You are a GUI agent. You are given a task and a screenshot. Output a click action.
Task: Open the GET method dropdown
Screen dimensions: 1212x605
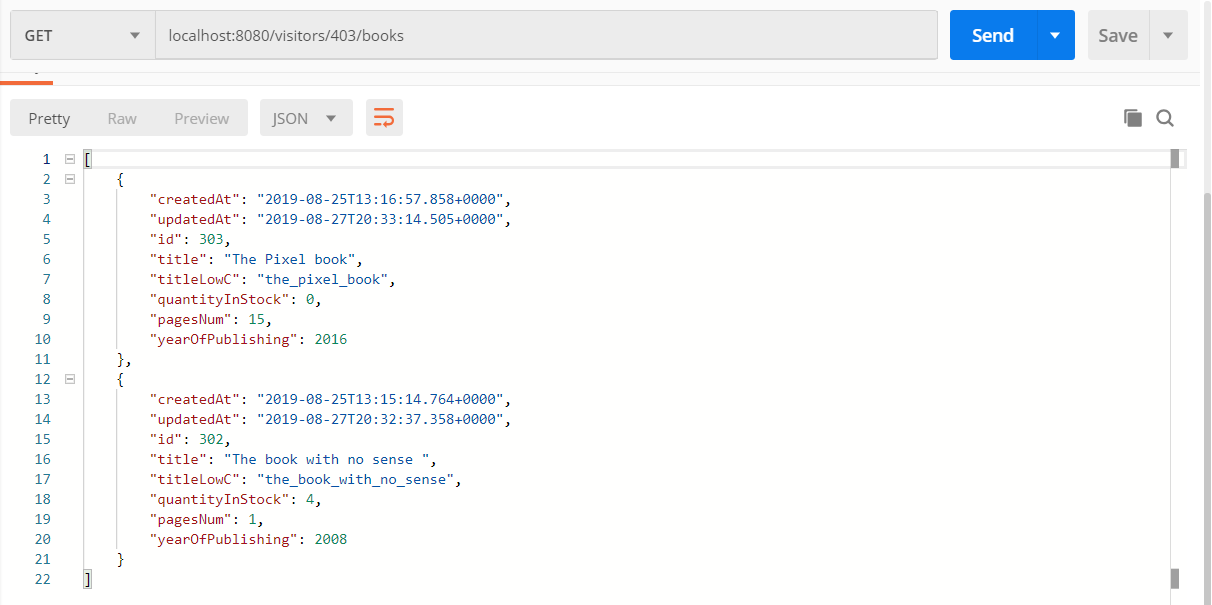[82, 35]
